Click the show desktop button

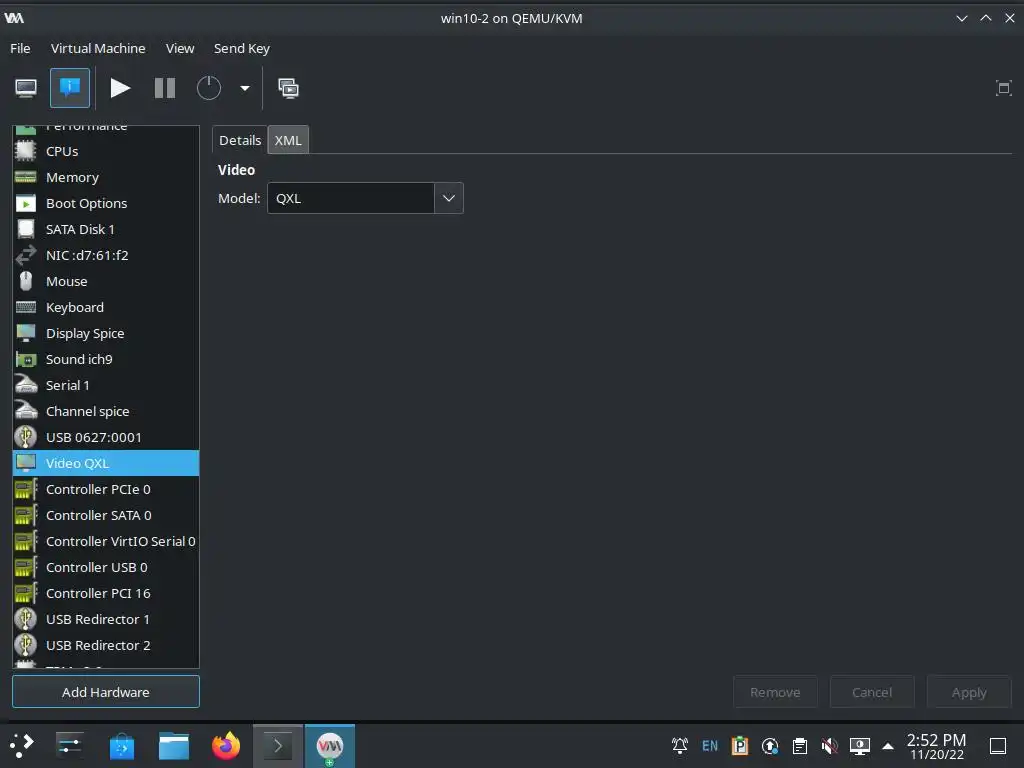click(998, 745)
